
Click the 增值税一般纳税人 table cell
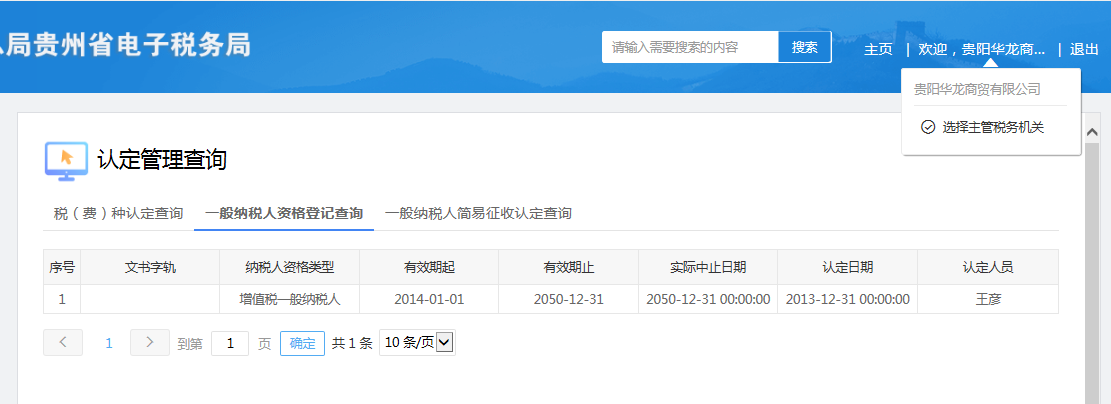click(x=289, y=299)
